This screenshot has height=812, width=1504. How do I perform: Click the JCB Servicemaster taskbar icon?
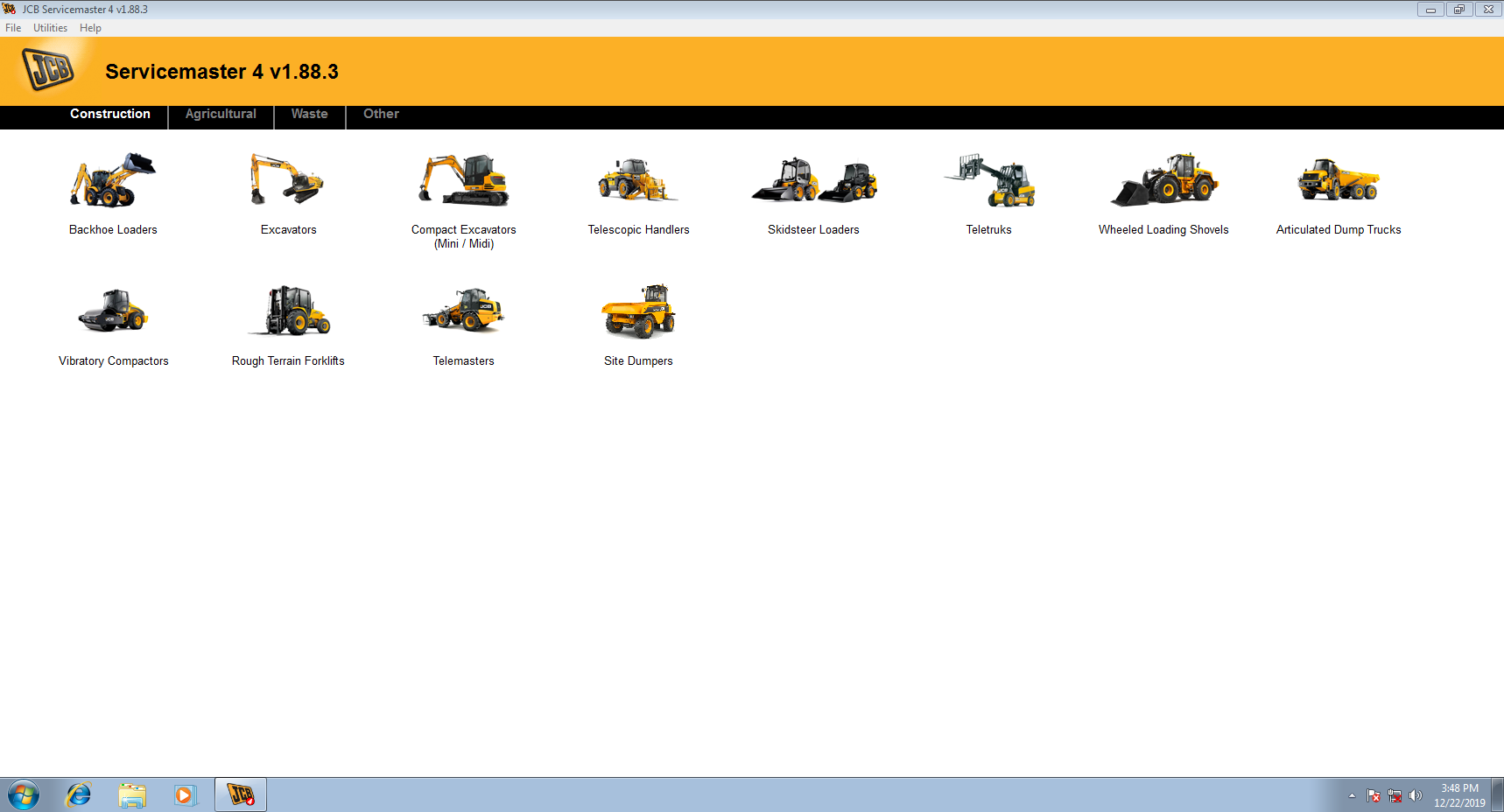click(241, 794)
